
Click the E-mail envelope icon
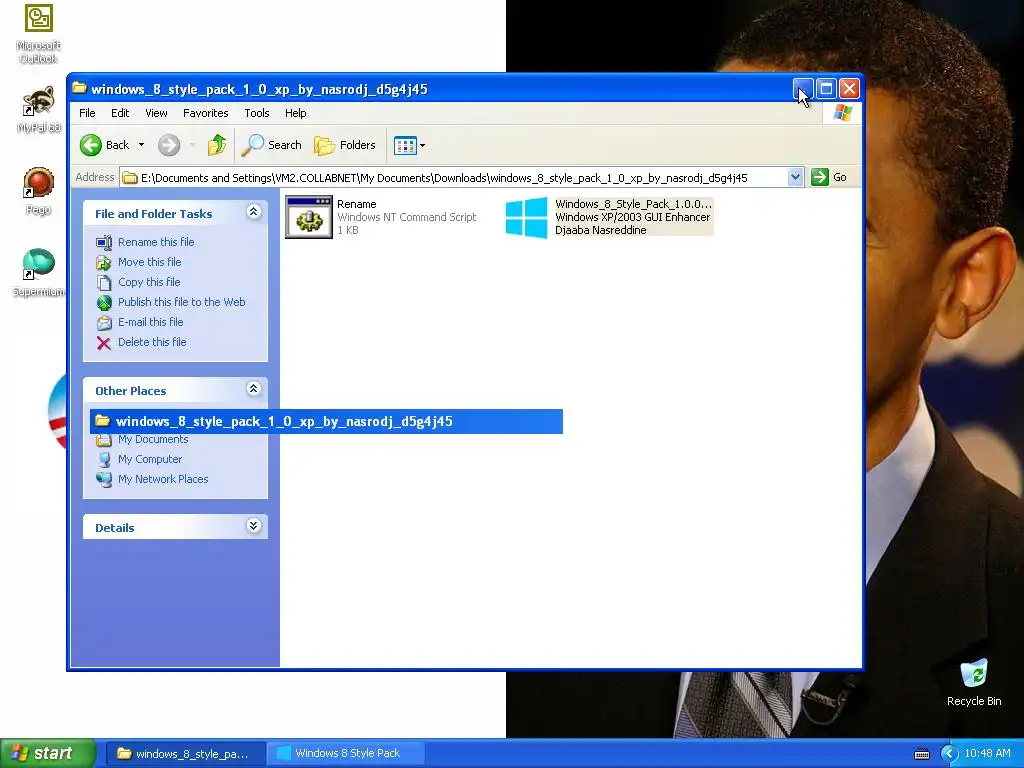(x=104, y=323)
